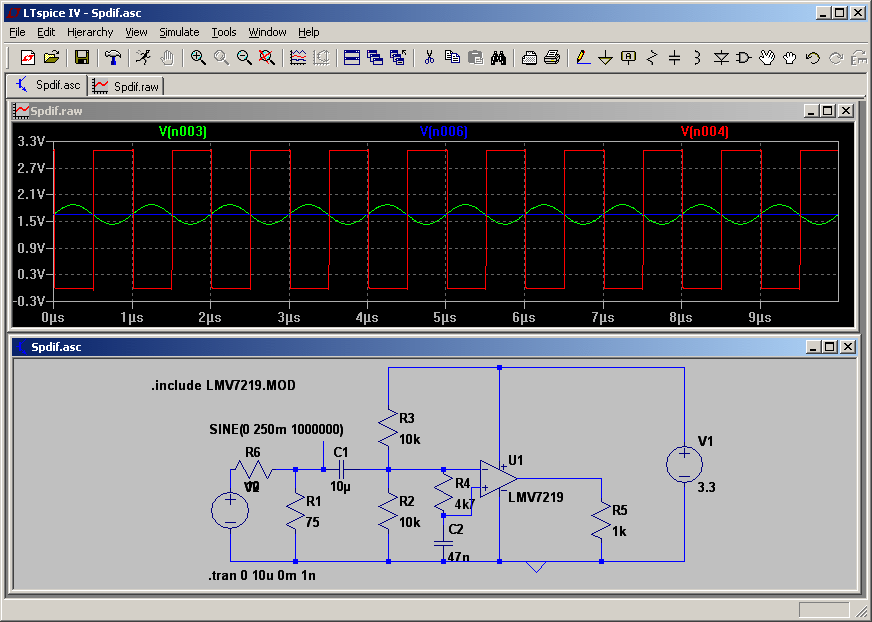
Task: Open the Help menu
Action: click(309, 32)
